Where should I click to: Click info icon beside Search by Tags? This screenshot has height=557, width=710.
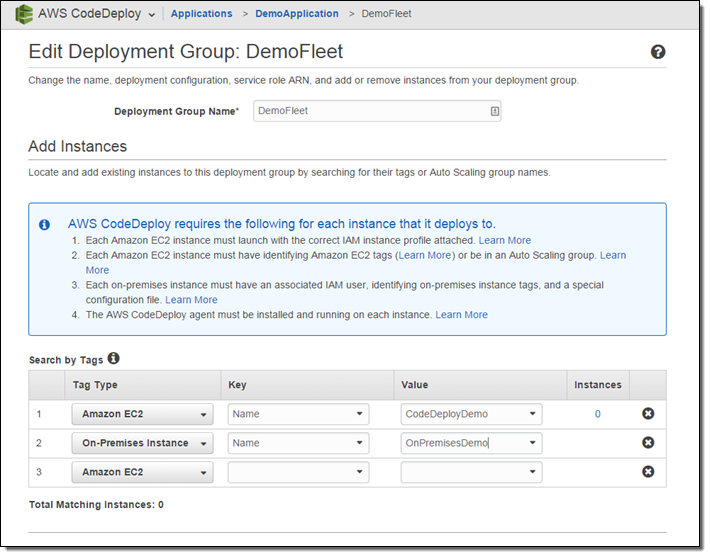114,359
